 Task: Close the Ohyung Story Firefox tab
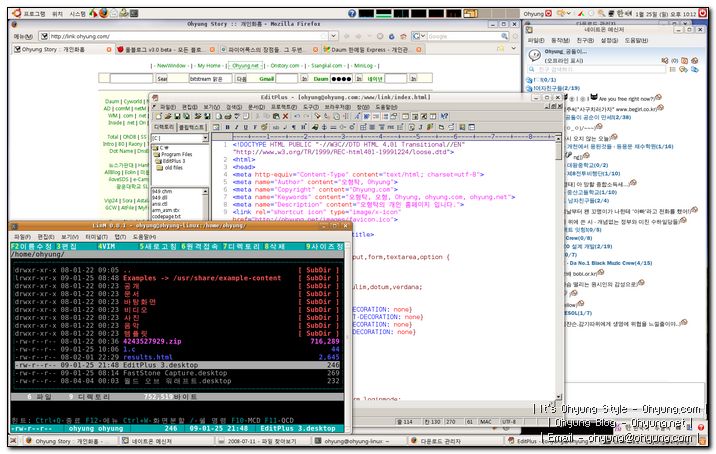point(109,49)
